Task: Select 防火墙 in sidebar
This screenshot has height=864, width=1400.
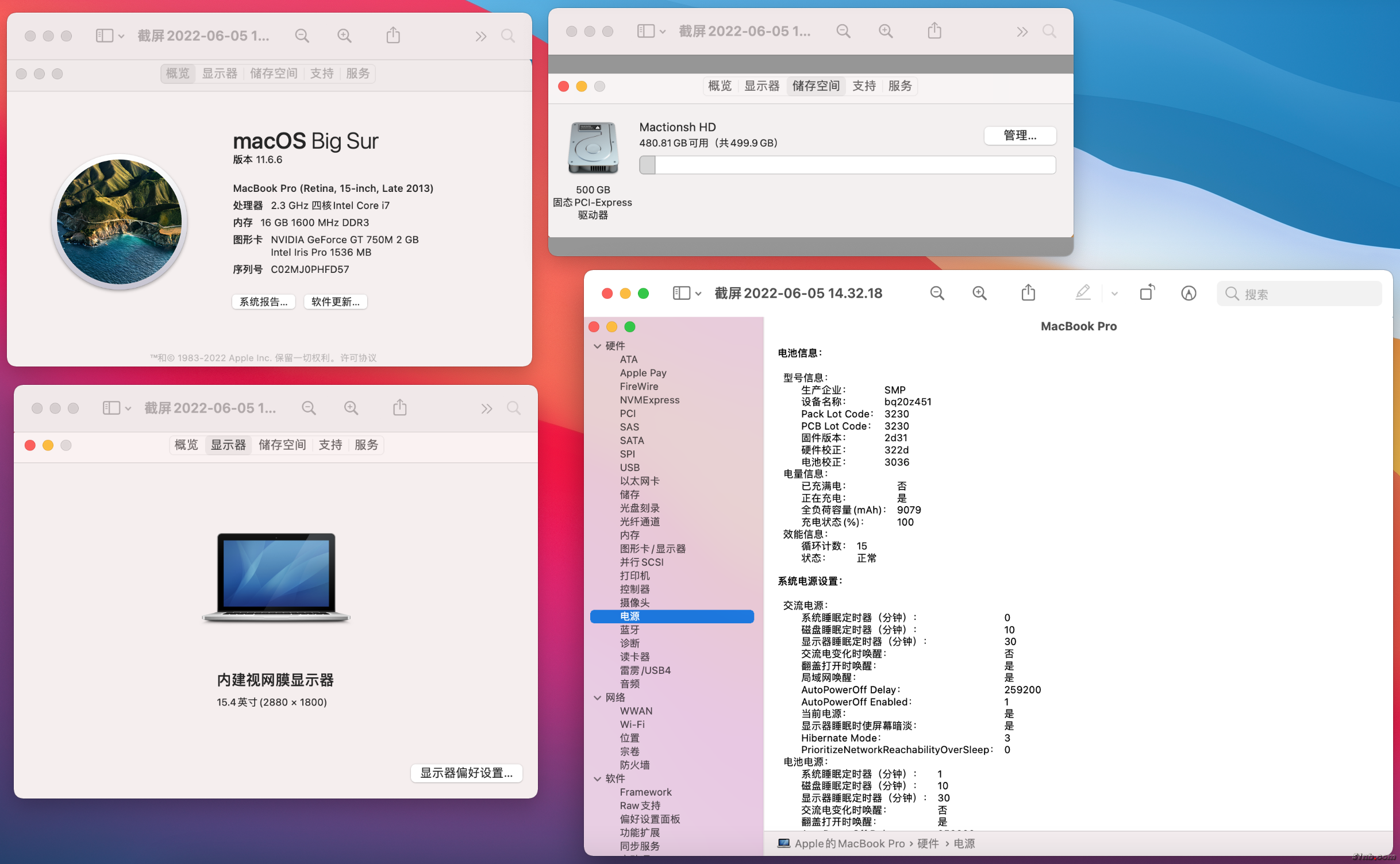Action: point(634,766)
